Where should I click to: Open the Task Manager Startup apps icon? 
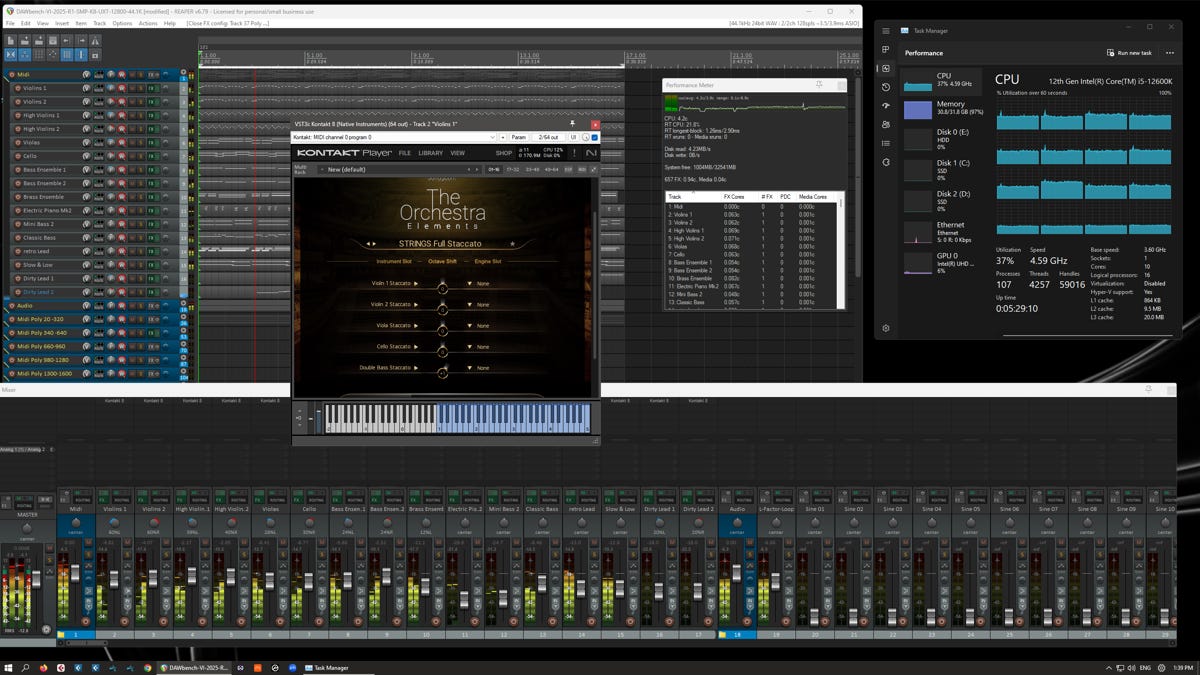point(886,106)
